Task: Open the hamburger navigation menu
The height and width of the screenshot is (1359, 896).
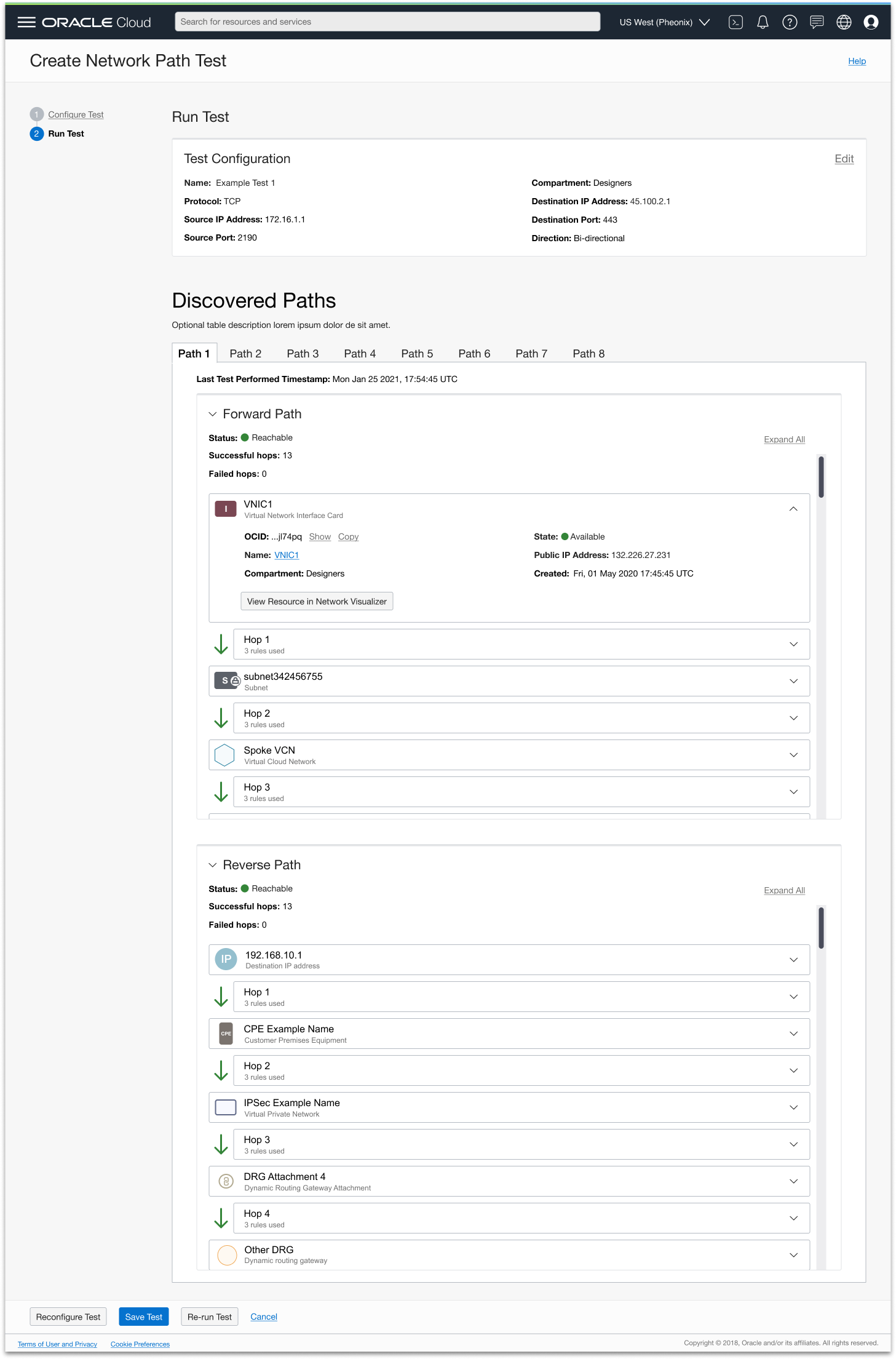Action: [26, 22]
